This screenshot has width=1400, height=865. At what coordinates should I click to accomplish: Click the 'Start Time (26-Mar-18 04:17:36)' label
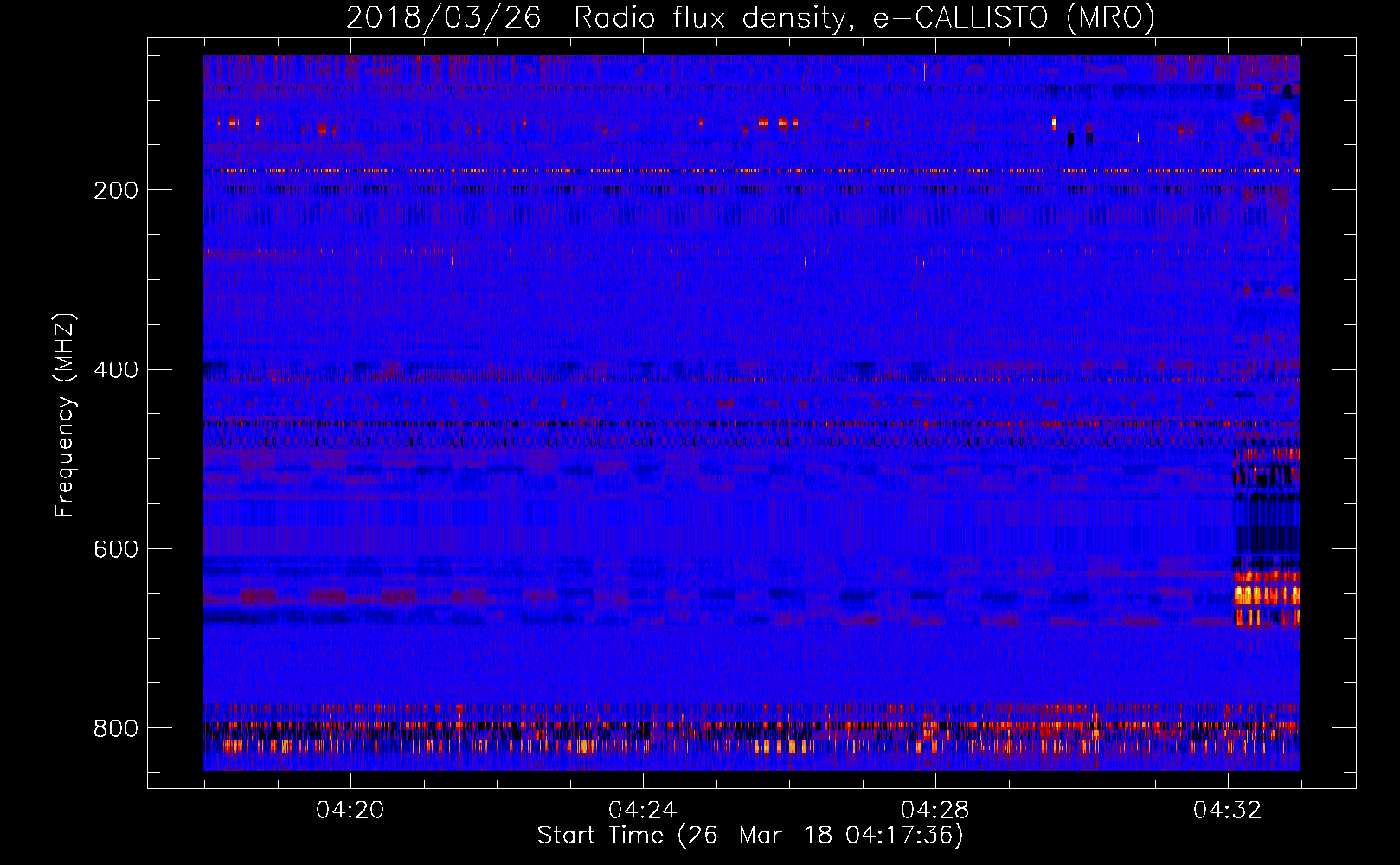pos(750,836)
